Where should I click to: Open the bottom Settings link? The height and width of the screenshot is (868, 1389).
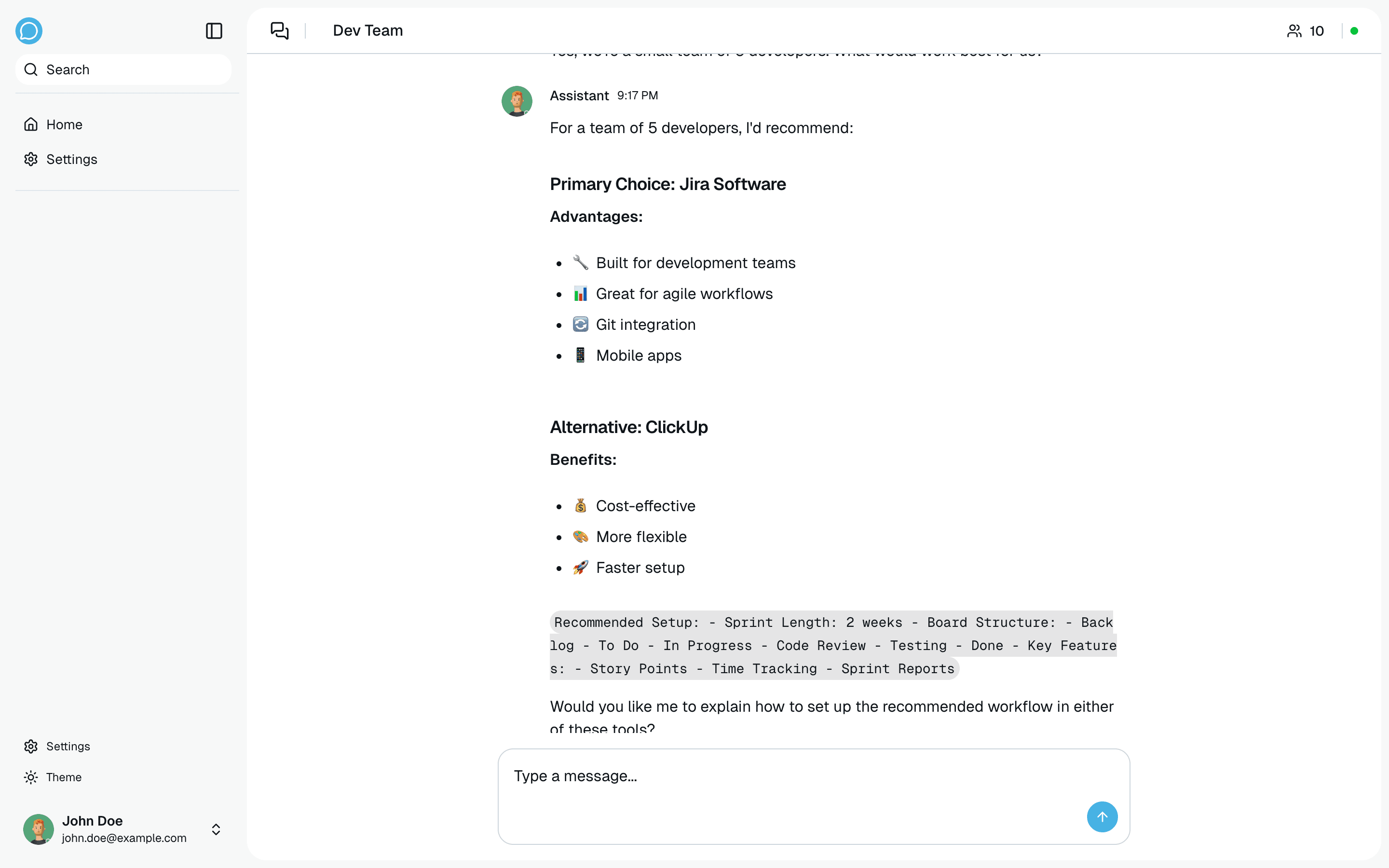pos(68,746)
